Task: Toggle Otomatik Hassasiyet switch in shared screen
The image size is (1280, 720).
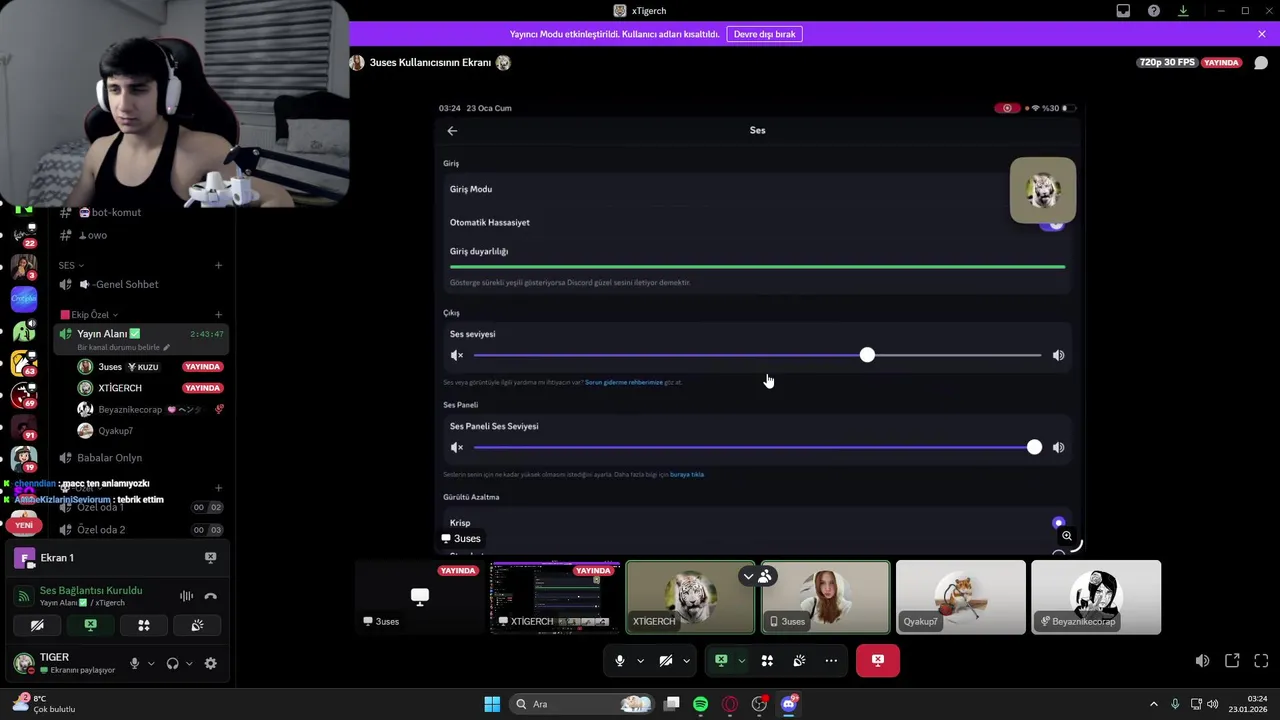Action: [1052, 224]
